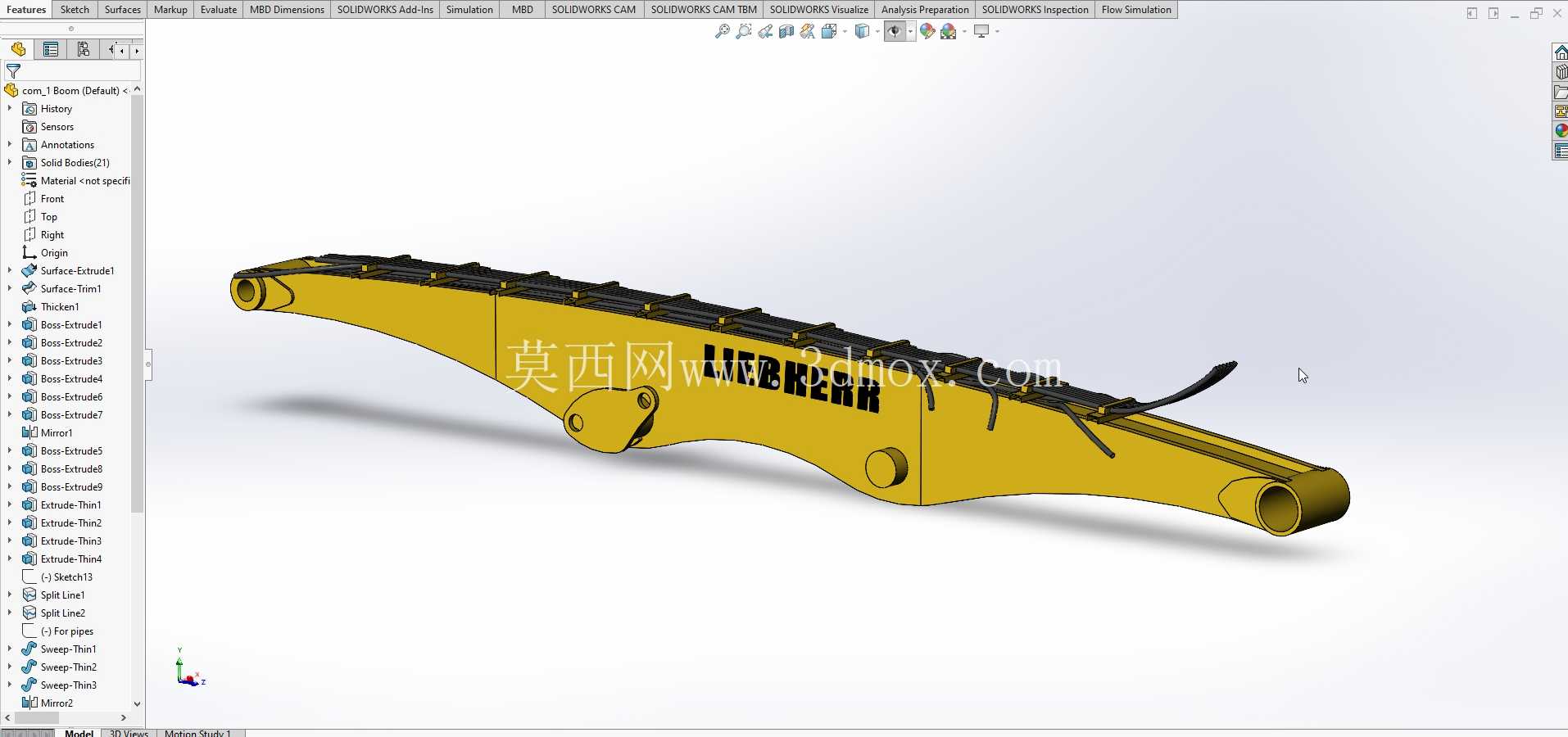Switch to ConfigurationManager tab
Image resolution: width=1568 pixels, height=737 pixels.
click(x=84, y=50)
